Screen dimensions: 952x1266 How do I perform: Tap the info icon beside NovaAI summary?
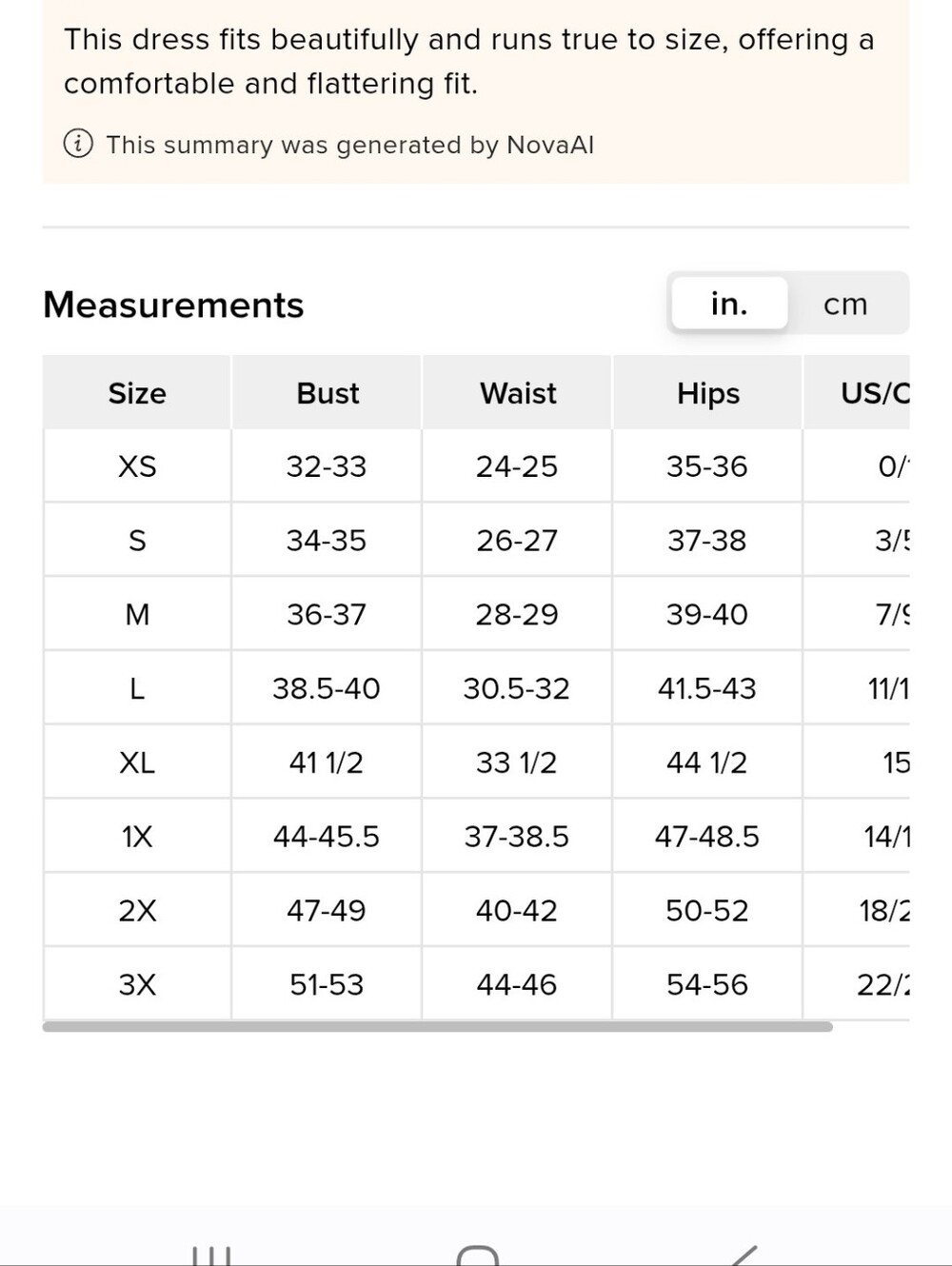(78, 145)
